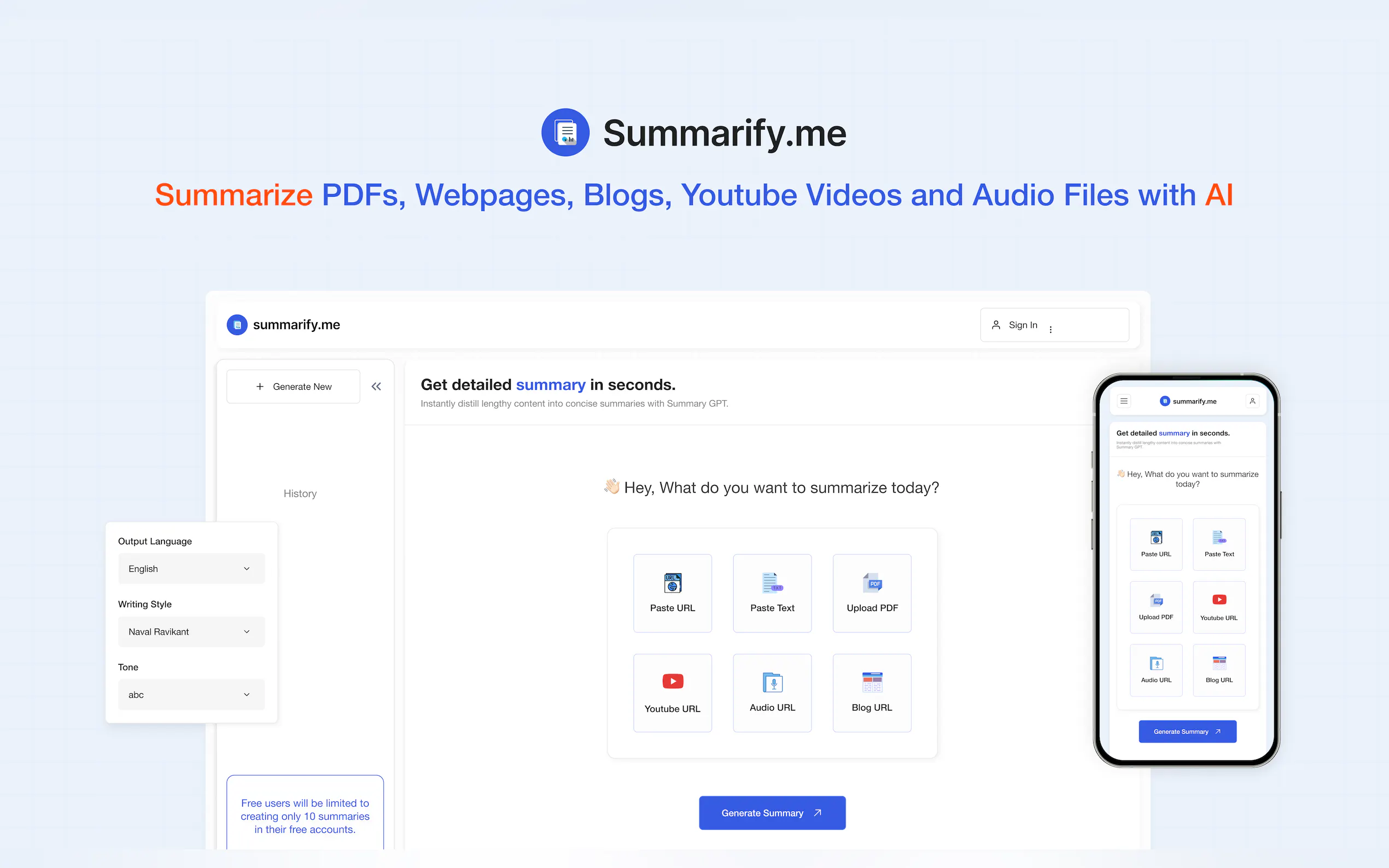Open the three-dot menu next to Sign In

(x=1050, y=329)
